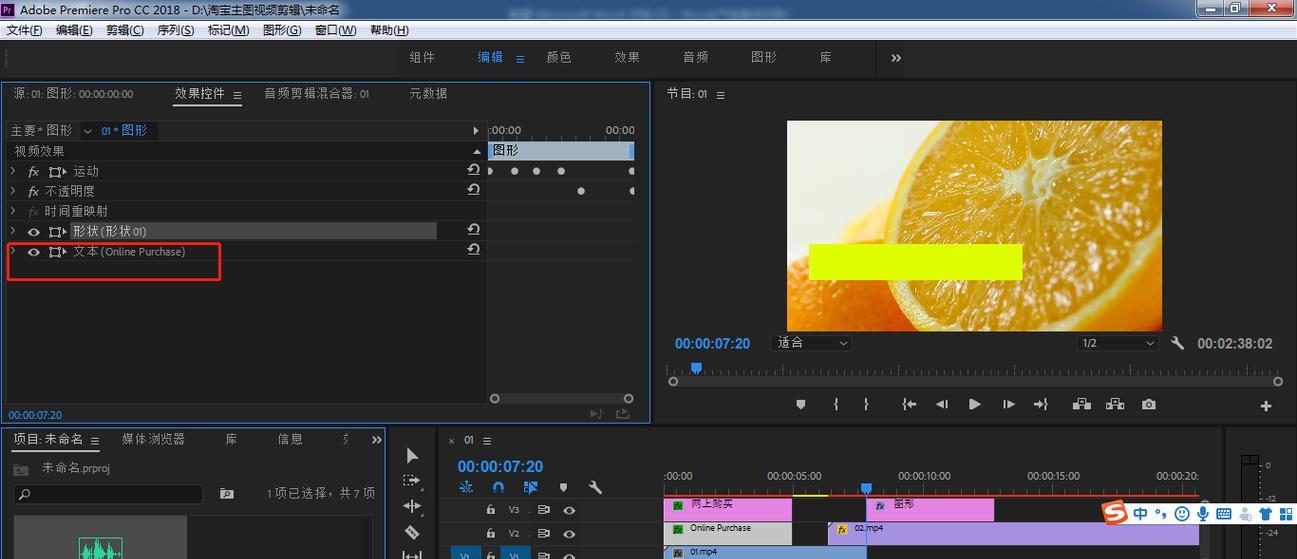Expand the 不透明度 effect properties

click(x=13, y=191)
